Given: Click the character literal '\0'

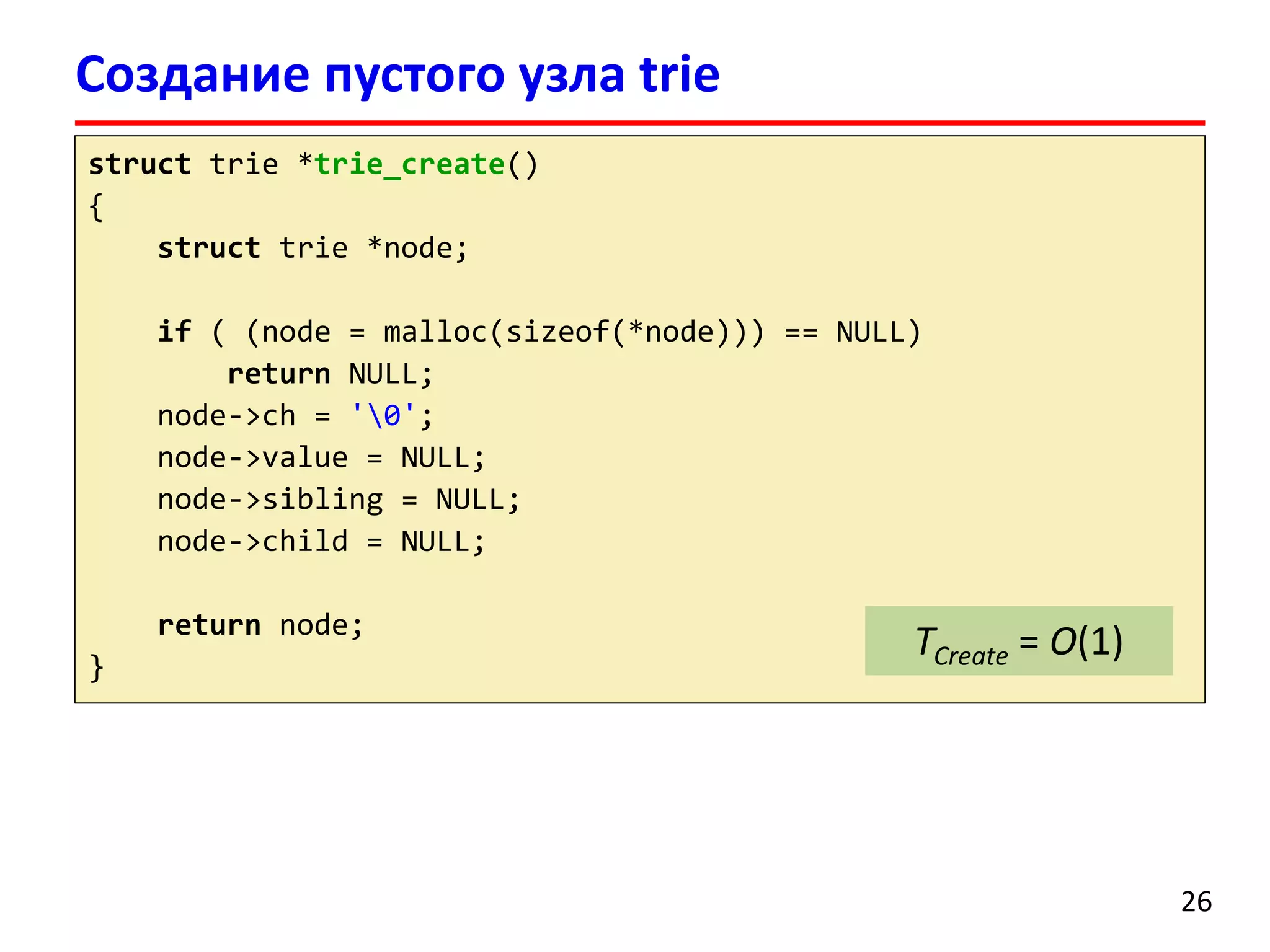Looking at the screenshot, I should point(383,415).
